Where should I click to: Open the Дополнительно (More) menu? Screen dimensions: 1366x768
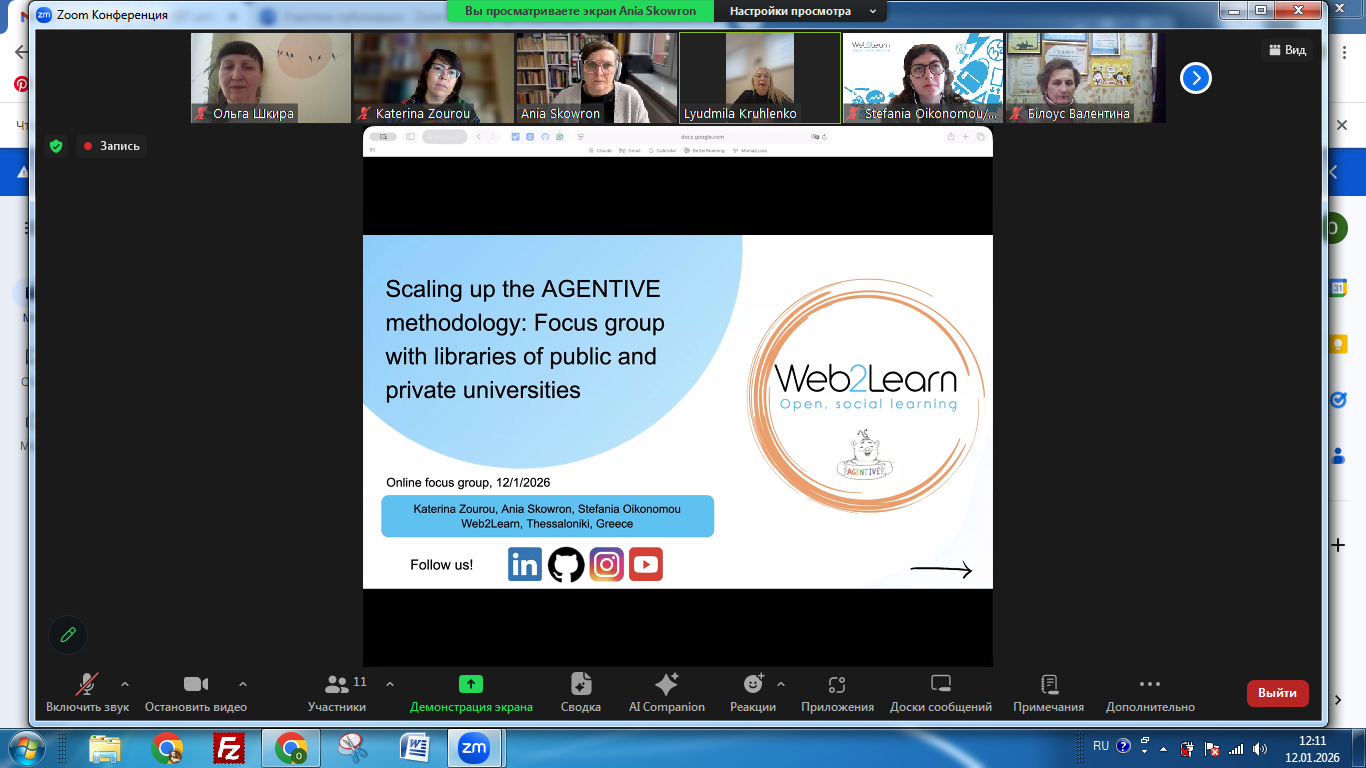[x=1150, y=685]
